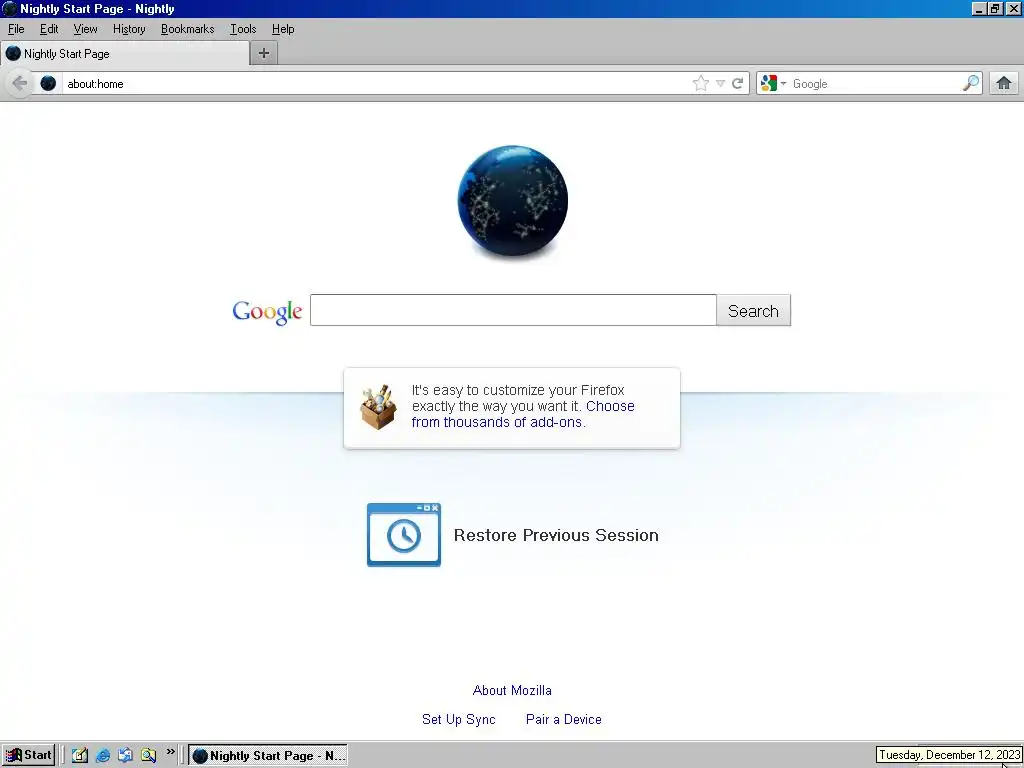This screenshot has width=1024, height=768.
Task: Select the Nightly Start Page tab
Action: (x=125, y=54)
